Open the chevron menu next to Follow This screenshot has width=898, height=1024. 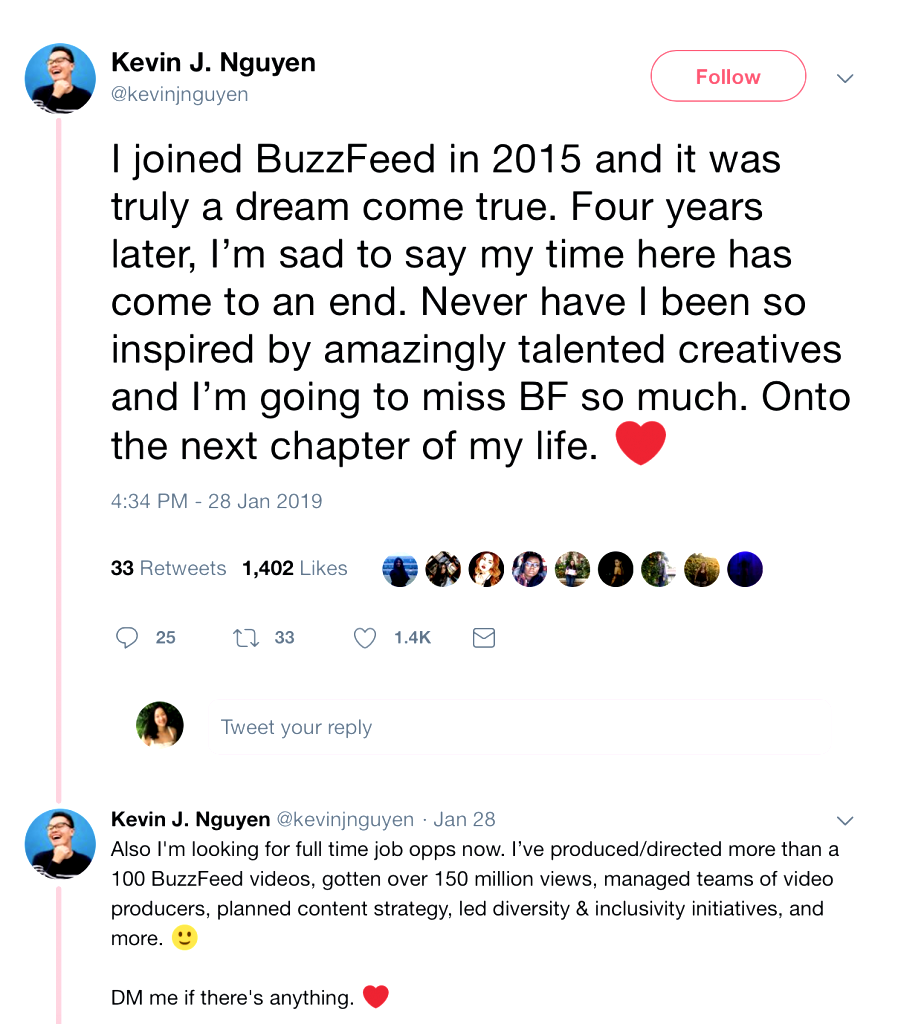845,78
